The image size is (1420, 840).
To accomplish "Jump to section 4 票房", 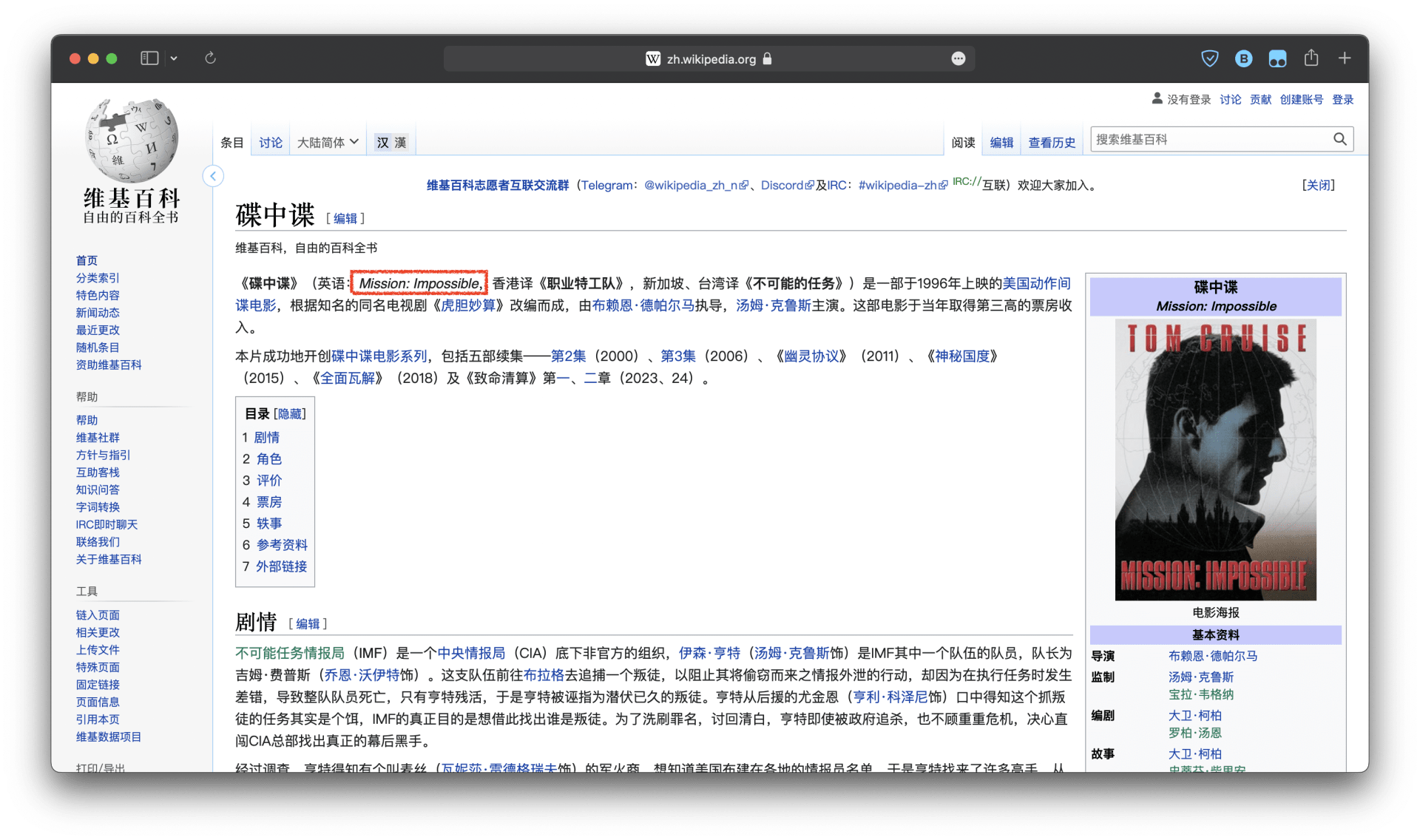I will (x=268, y=502).
